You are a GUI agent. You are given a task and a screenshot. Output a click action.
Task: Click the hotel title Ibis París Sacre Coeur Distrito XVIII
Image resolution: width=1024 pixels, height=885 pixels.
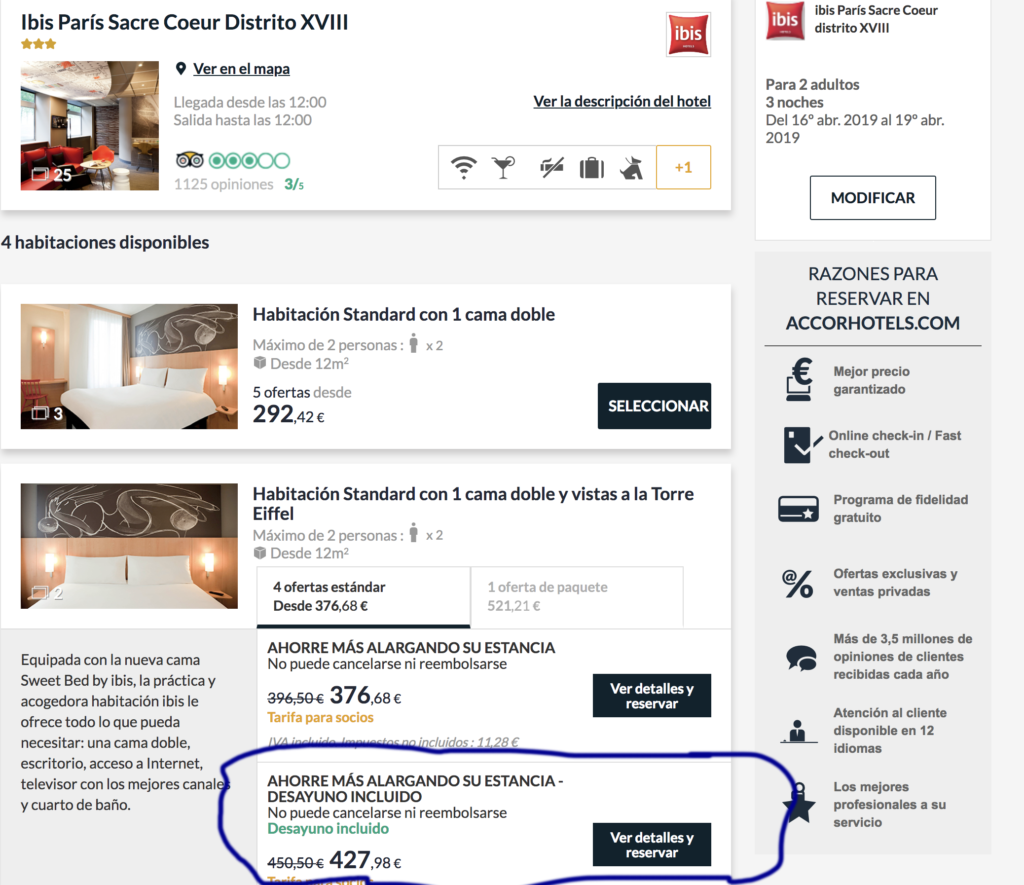coord(185,22)
